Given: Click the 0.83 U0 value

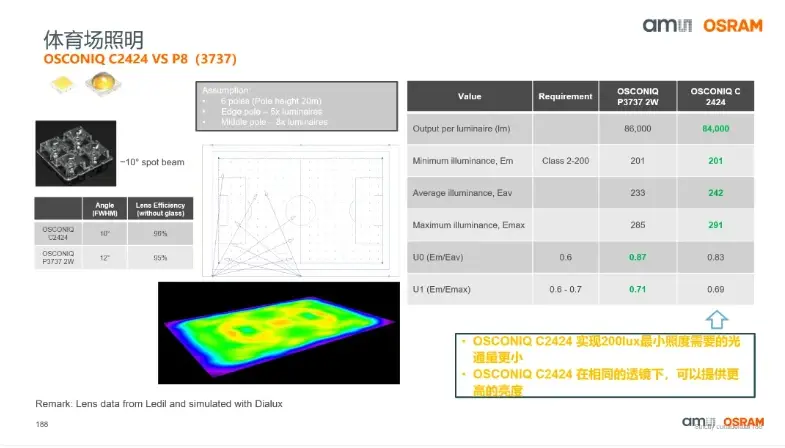Looking at the screenshot, I should pos(715,257).
